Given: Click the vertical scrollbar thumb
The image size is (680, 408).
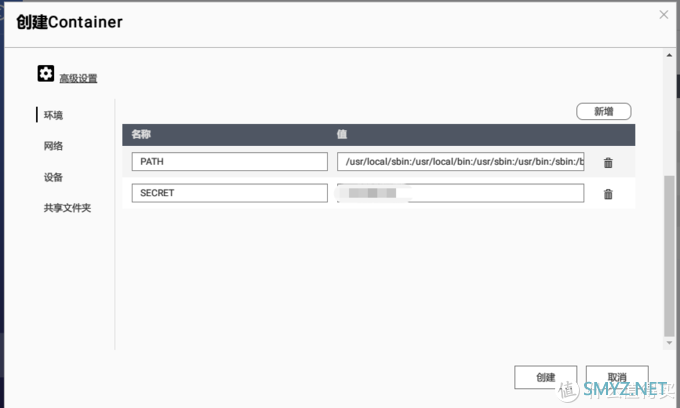Looking at the screenshot, I should (669, 256).
